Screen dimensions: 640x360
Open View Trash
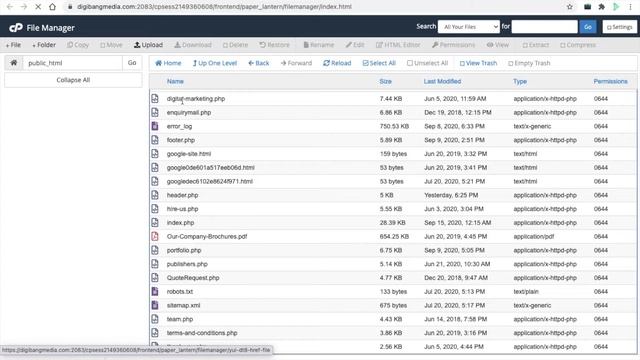tap(478, 63)
